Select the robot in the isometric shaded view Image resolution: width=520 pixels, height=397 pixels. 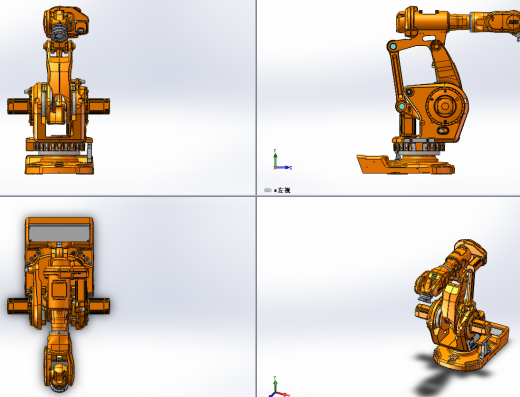pos(462,305)
